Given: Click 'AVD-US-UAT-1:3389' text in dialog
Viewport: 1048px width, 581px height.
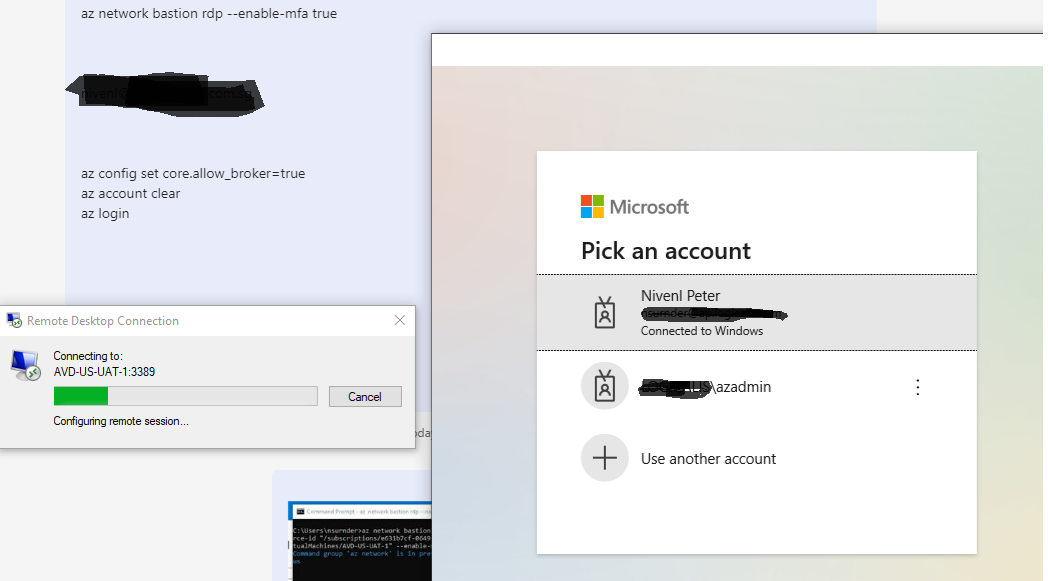Looking at the screenshot, I should 104,372.
